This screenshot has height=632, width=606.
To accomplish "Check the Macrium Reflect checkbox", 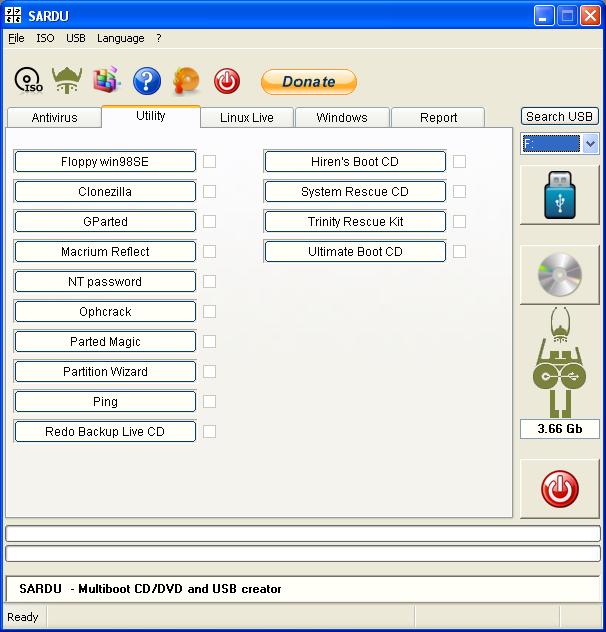I will (x=209, y=252).
